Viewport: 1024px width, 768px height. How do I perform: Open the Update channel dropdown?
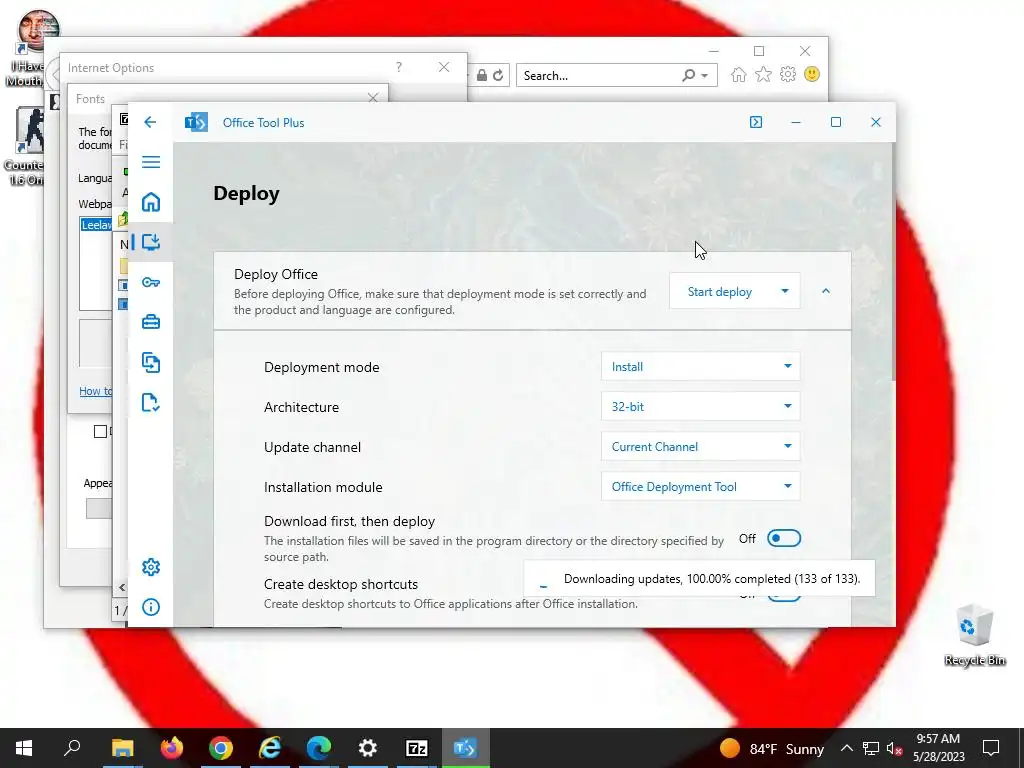point(701,447)
